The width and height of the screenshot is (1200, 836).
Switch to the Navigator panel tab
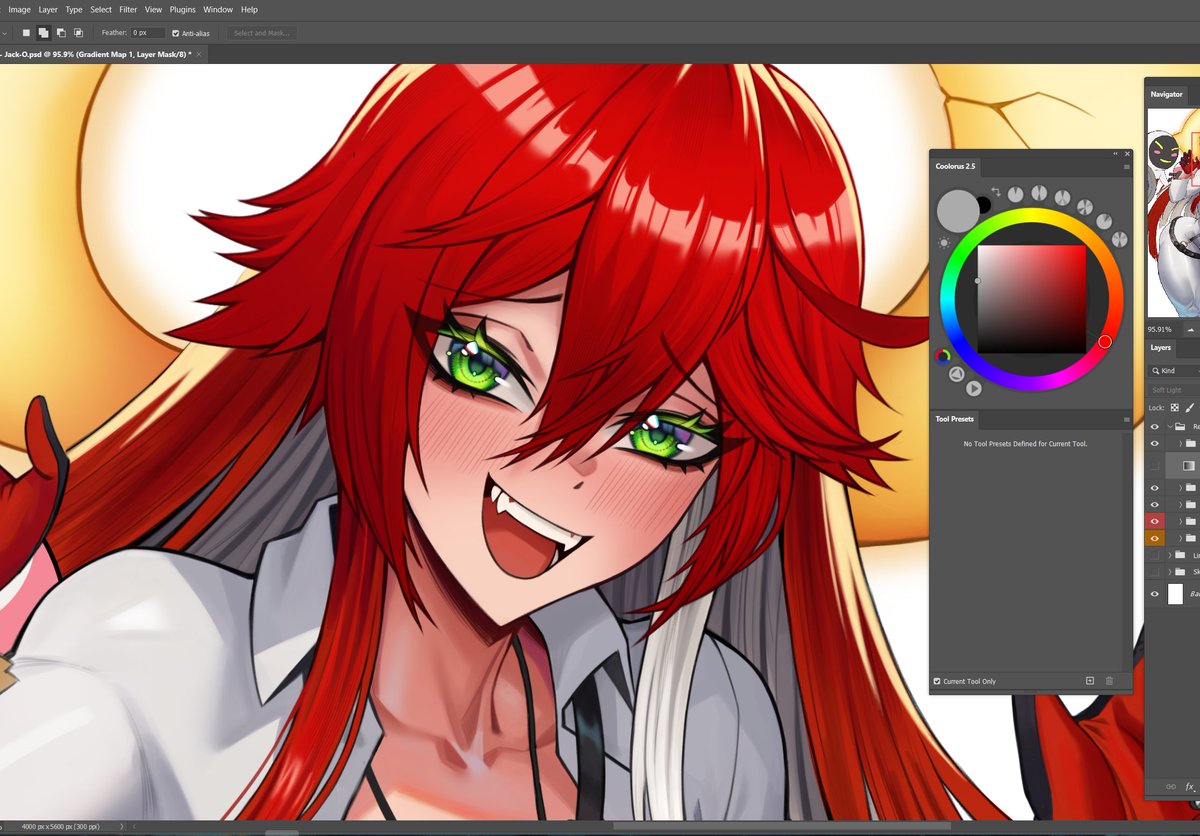[1166, 94]
